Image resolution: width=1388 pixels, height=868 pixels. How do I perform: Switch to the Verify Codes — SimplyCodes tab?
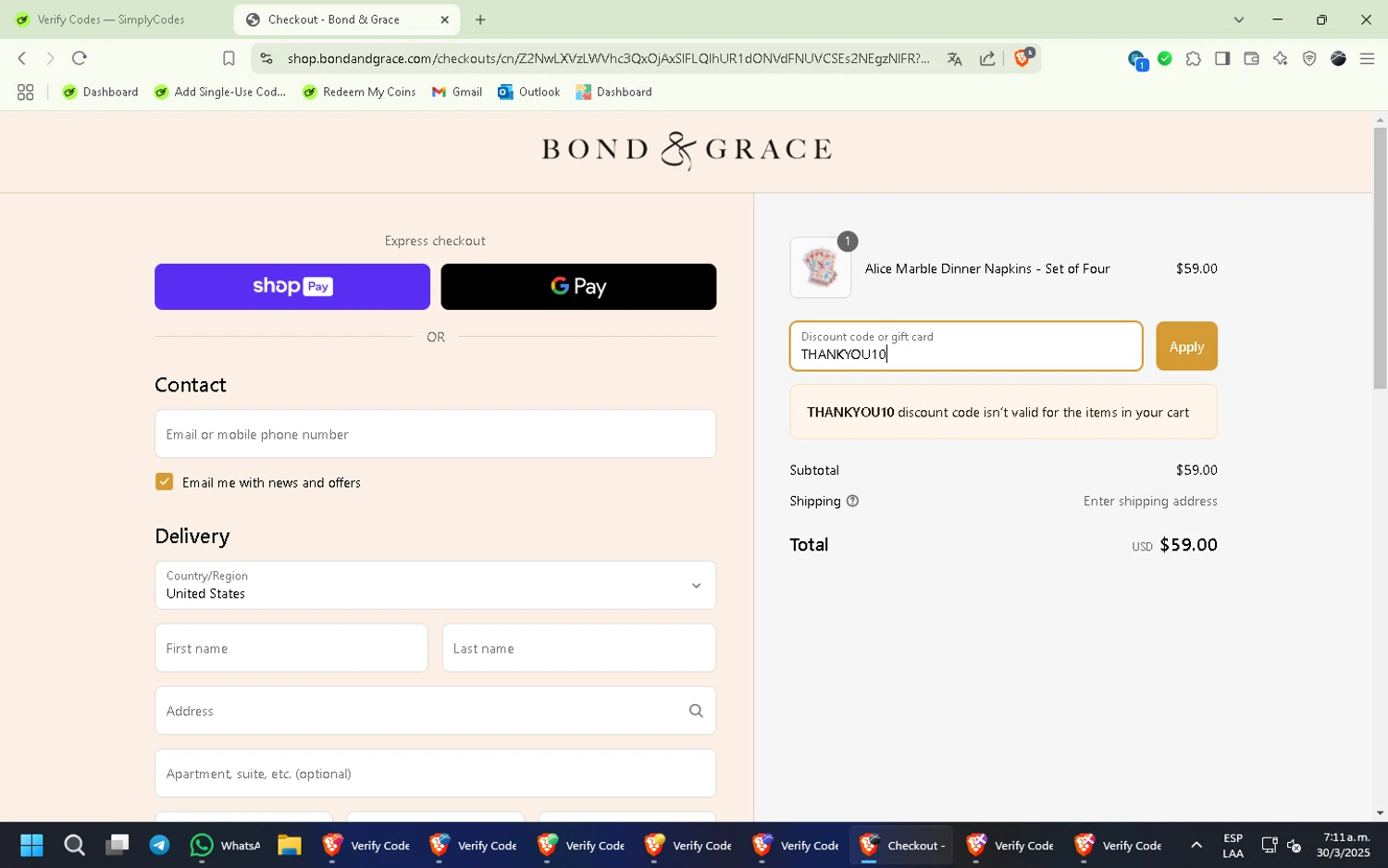point(111,19)
